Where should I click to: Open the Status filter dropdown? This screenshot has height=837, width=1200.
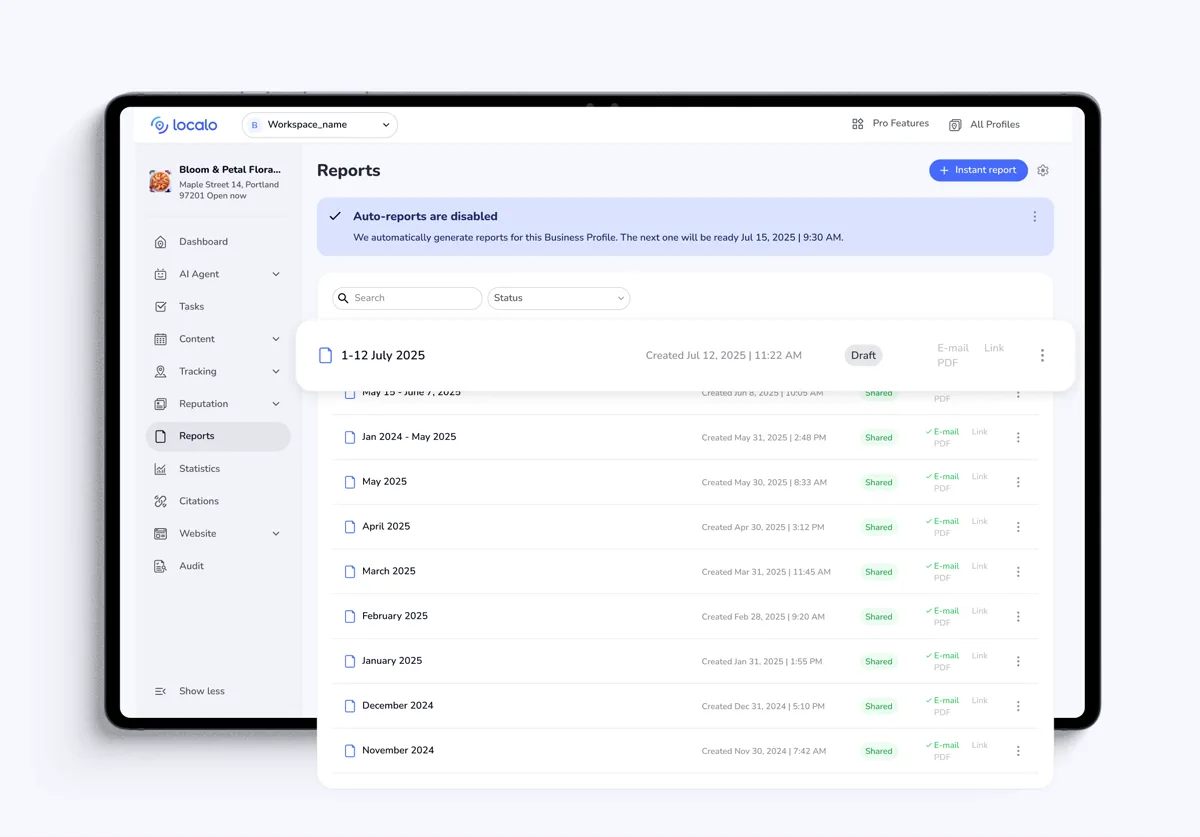coord(559,298)
